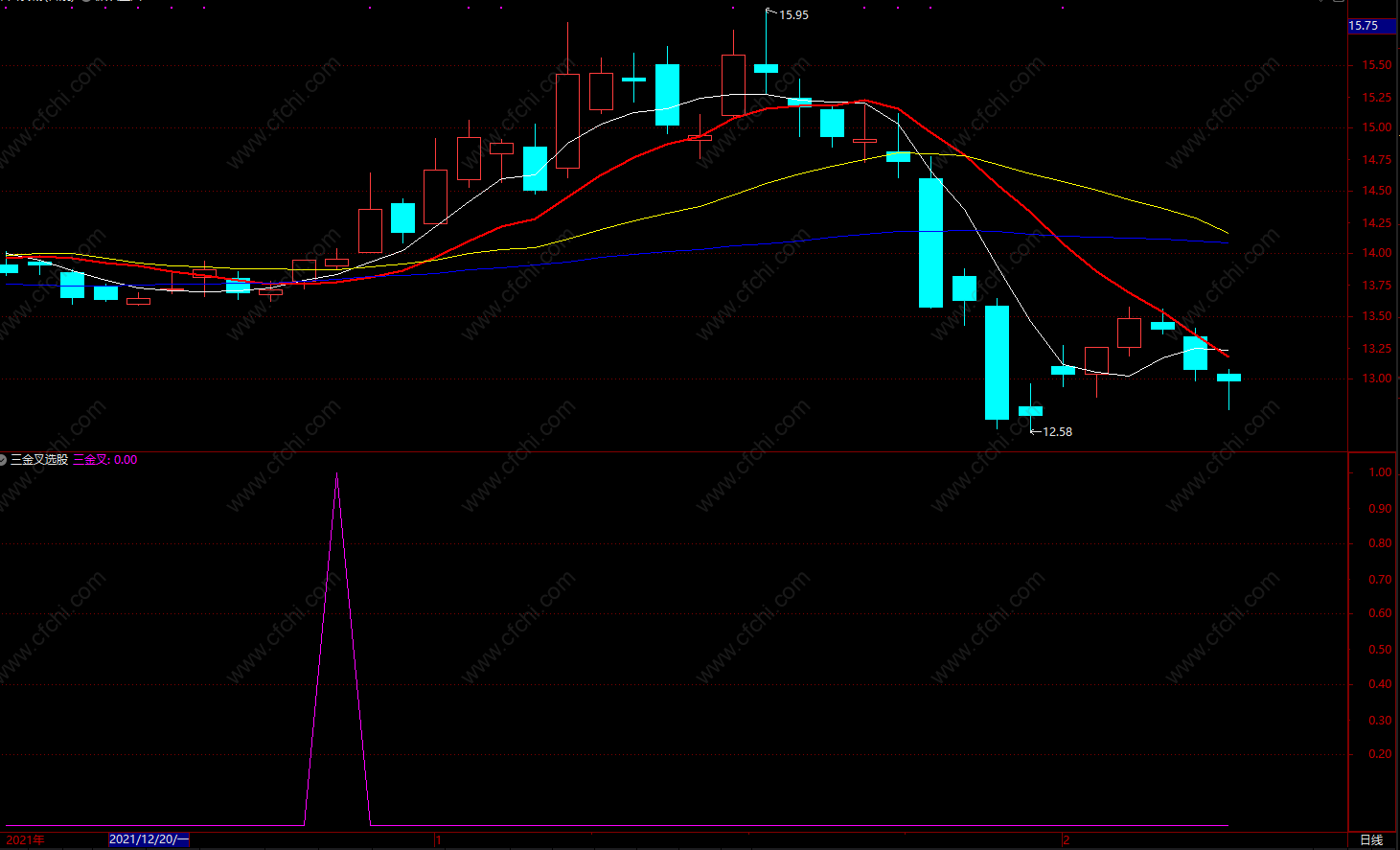Click the 15.50 price axis value
This screenshot has height=850, width=1400.
click(x=1377, y=65)
